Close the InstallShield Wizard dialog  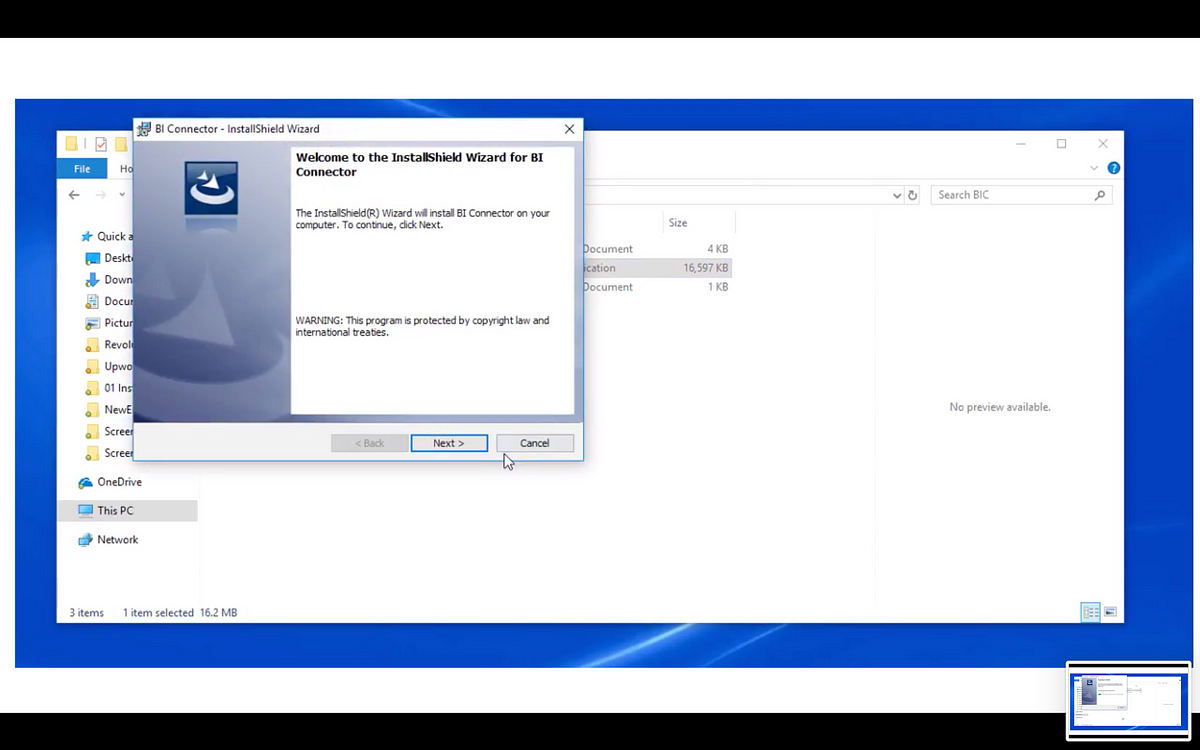[x=569, y=129]
